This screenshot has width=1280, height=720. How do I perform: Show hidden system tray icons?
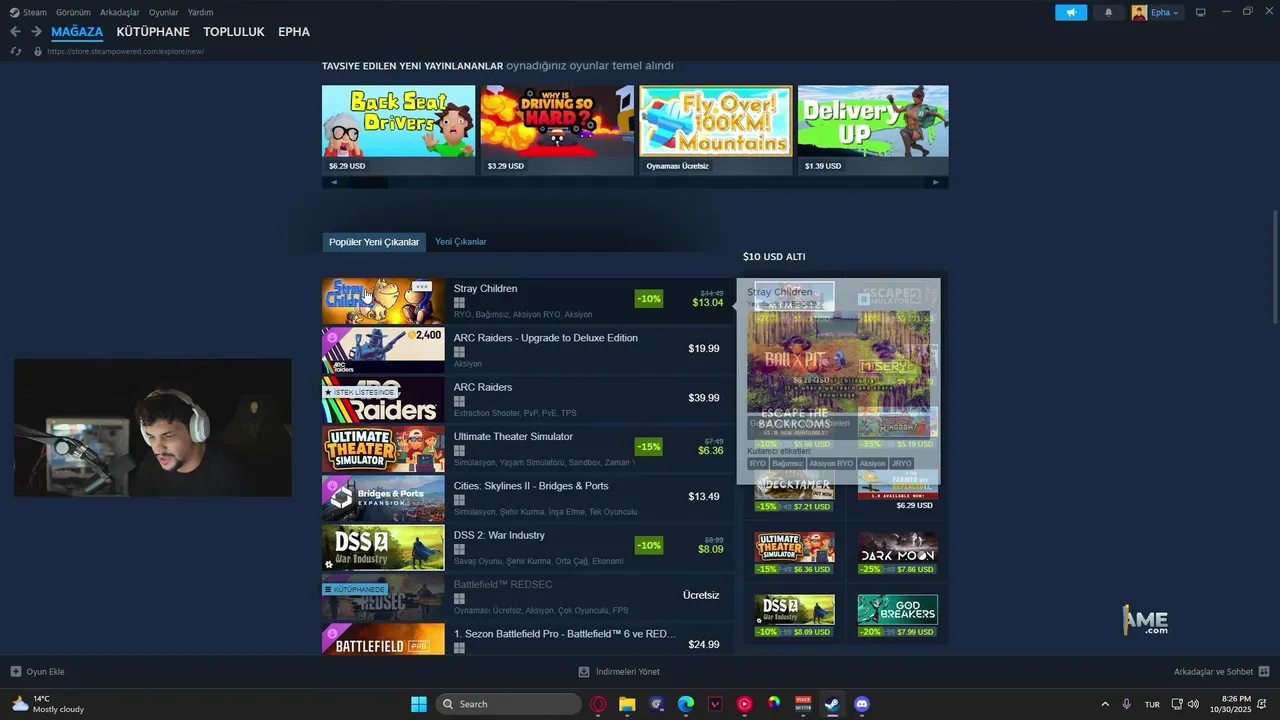[1105, 704]
